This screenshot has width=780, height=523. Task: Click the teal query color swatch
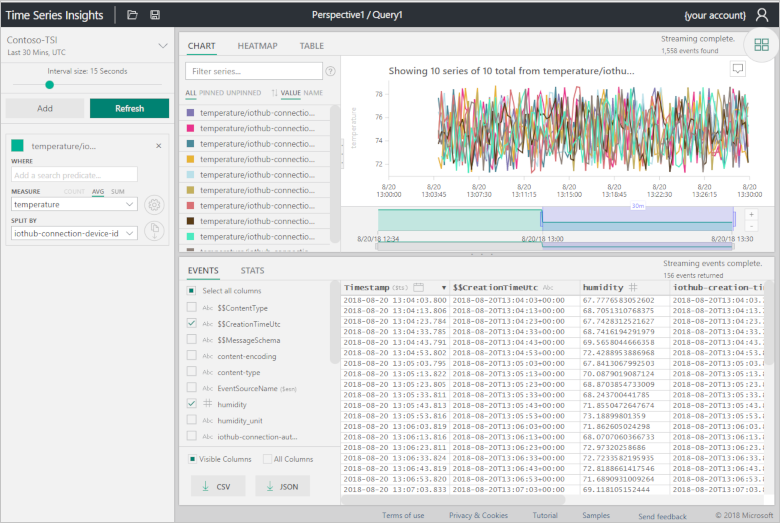tap(17, 145)
